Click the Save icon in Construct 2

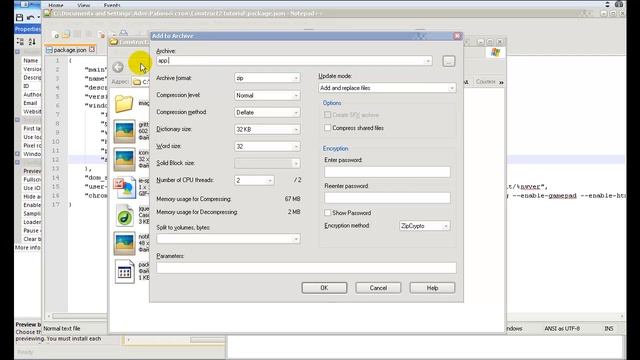(x=19, y=18)
